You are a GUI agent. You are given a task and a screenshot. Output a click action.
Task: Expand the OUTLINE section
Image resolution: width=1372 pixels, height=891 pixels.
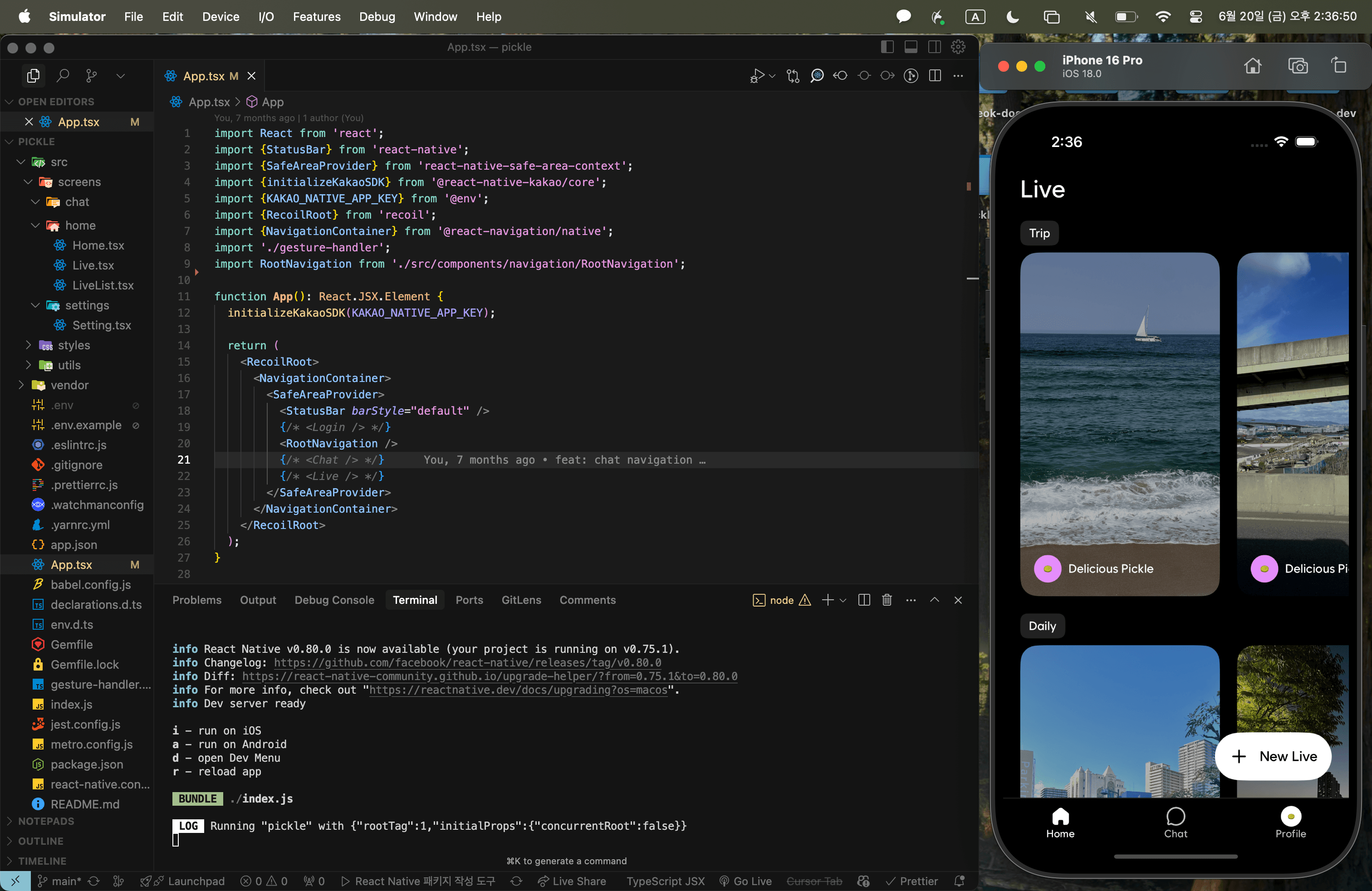(x=40, y=841)
